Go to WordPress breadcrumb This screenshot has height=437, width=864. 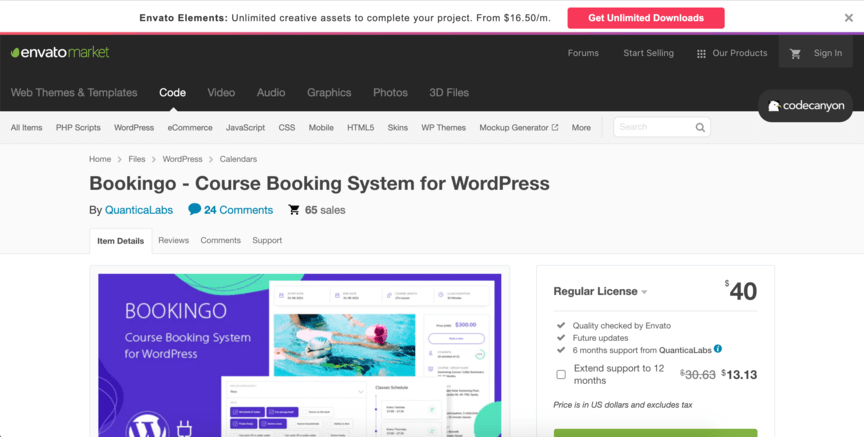pos(182,159)
